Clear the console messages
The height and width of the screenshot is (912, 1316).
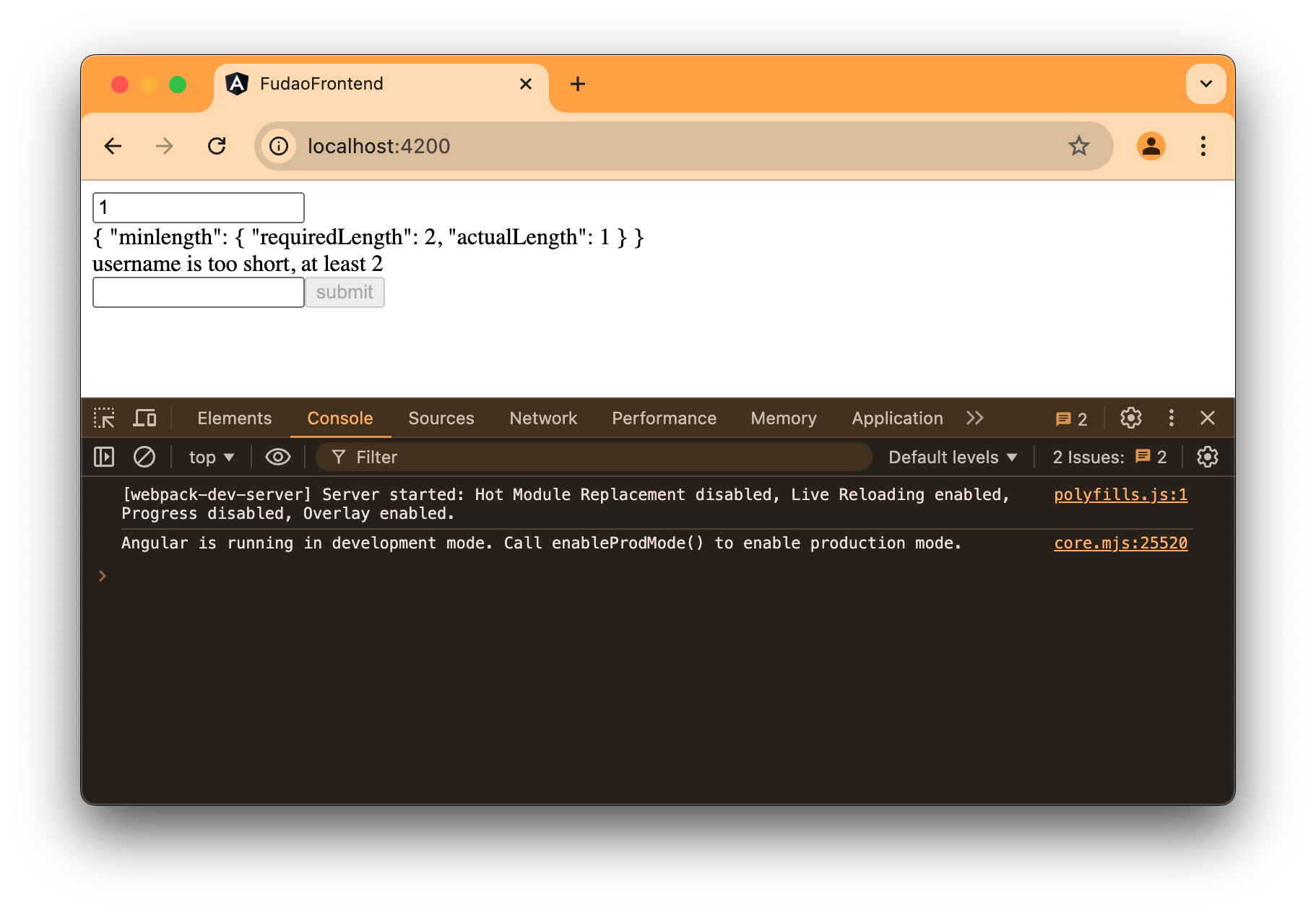click(x=144, y=457)
